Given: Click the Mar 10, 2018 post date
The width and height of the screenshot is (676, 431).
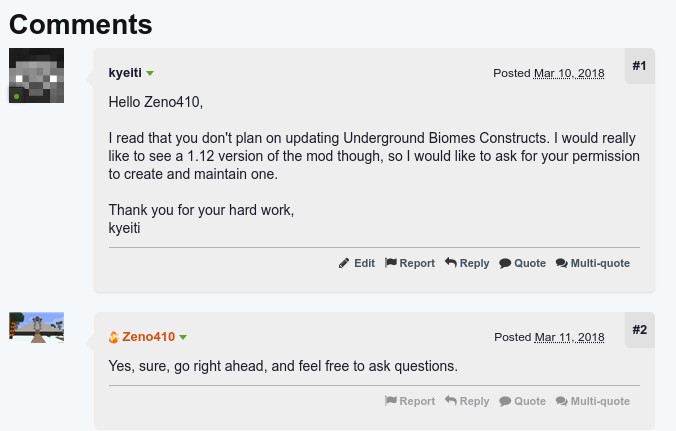Looking at the screenshot, I should [x=569, y=74].
